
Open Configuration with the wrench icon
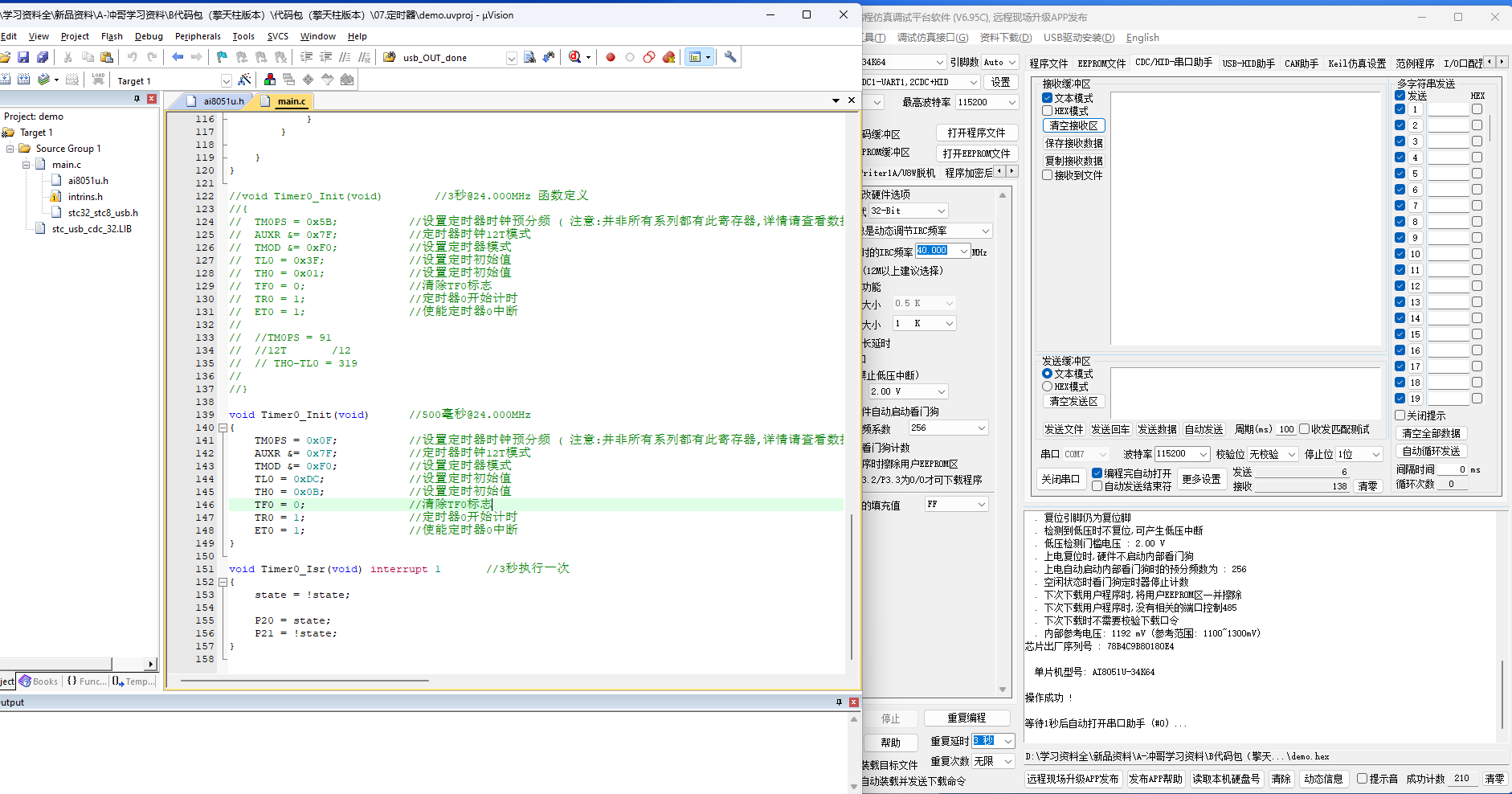pyautogui.click(x=730, y=57)
